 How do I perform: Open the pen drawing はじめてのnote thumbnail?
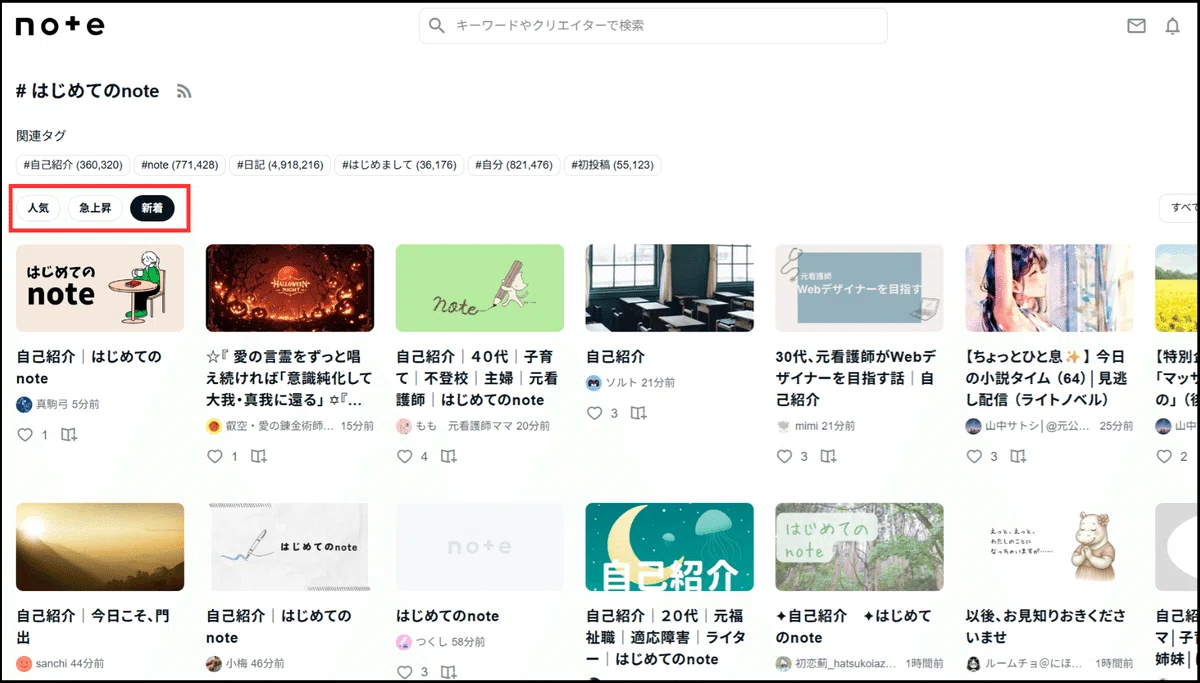pos(290,547)
